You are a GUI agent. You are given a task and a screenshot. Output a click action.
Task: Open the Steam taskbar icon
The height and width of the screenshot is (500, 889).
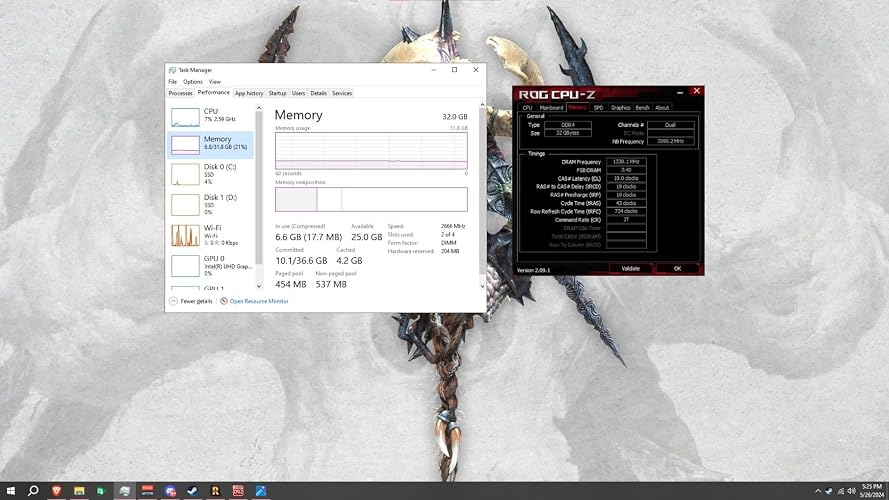(x=193, y=491)
